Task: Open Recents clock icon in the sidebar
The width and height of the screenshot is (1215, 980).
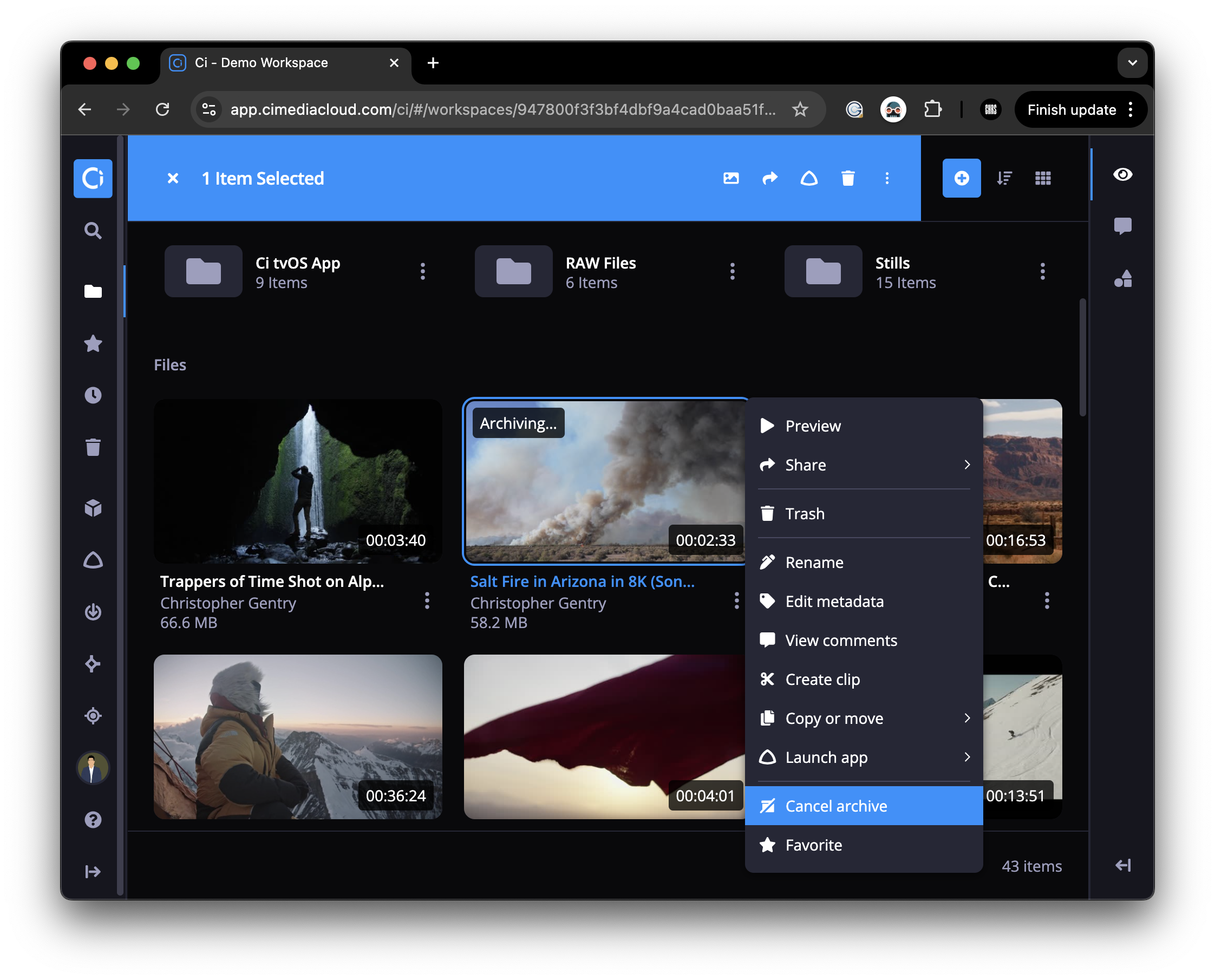Action: click(x=93, y=395)
